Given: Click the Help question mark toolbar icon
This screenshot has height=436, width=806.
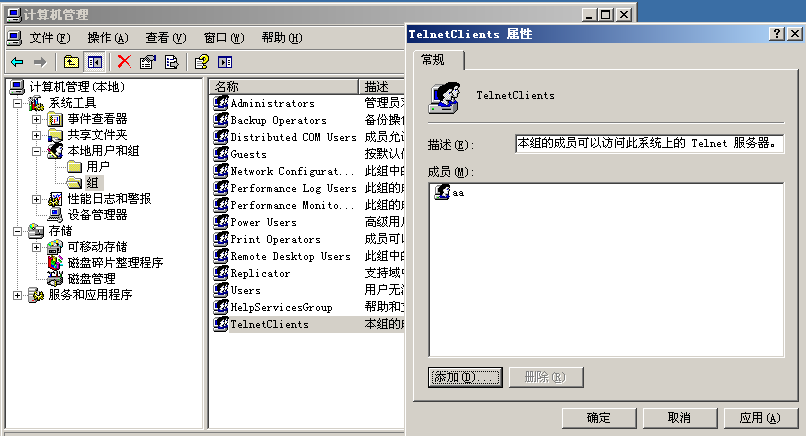Looking at the screenshot, I should 202,62.
